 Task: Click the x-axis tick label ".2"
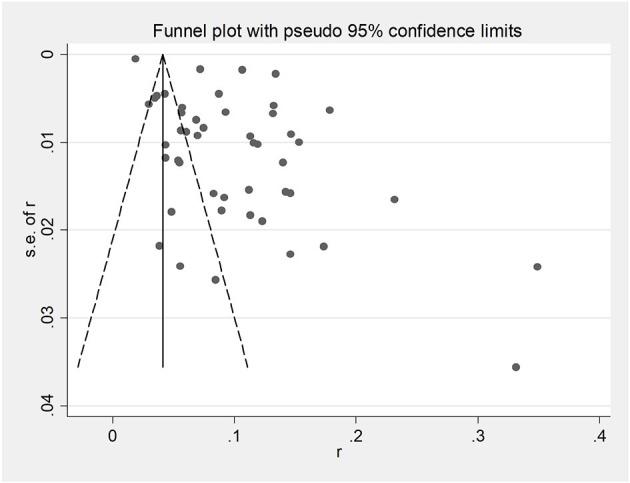355,437
